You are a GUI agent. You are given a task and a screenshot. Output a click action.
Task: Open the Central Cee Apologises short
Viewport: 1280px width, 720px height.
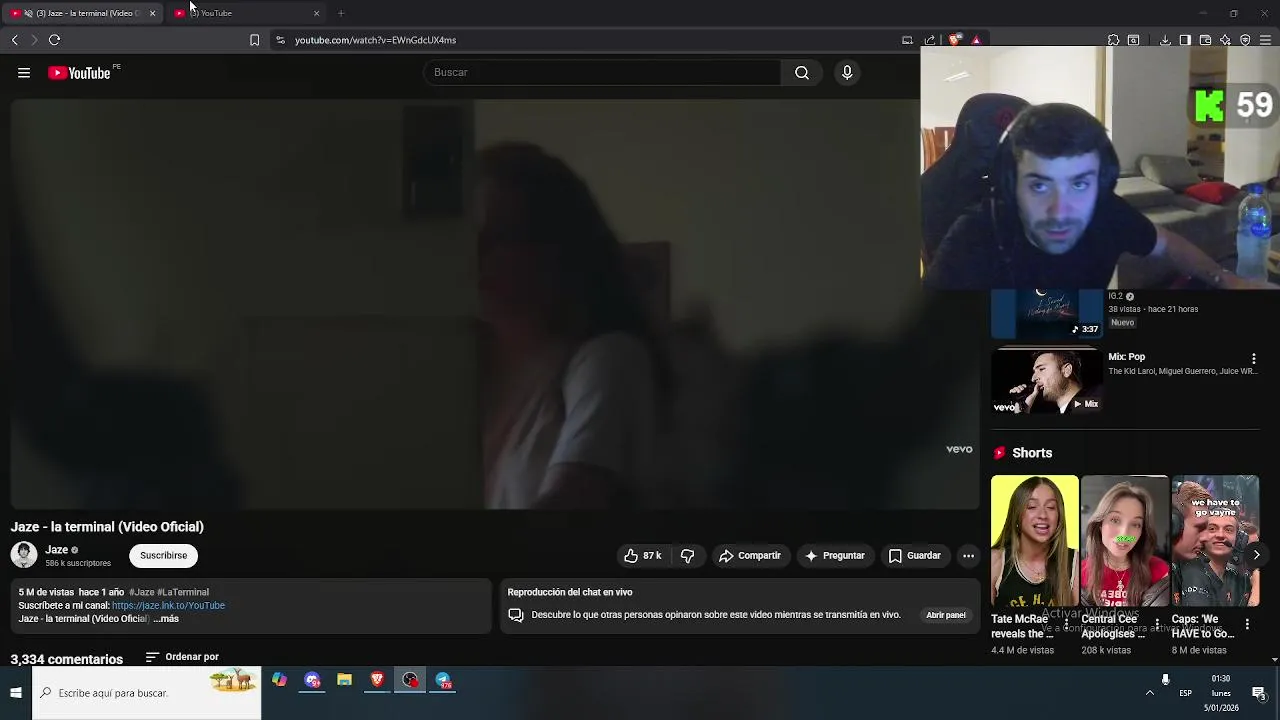tap(1124, 541)
